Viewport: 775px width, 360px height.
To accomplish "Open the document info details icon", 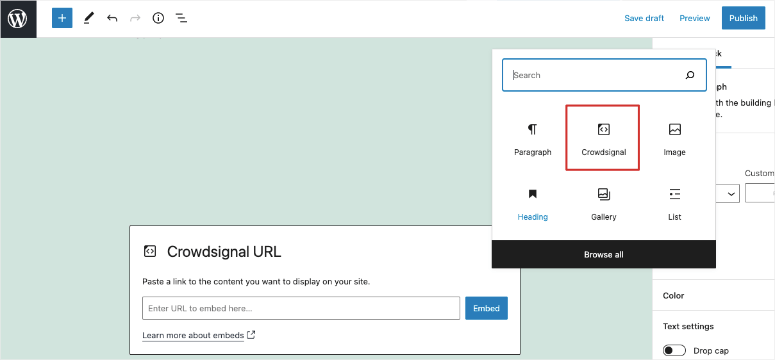I will 158,19.
